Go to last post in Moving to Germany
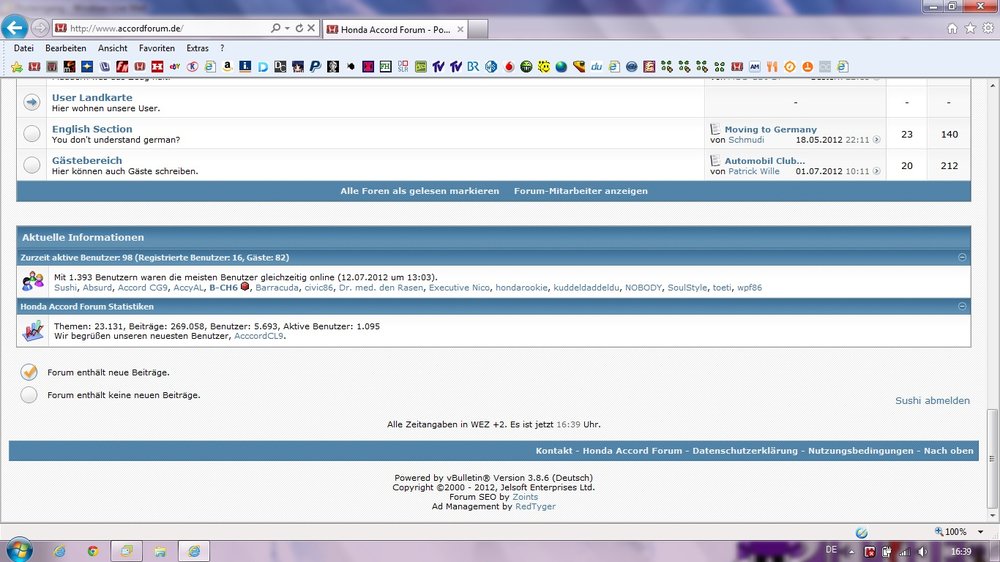The width and height of the screenshot is (1000, 562). pyautogui.click(x=876, y=140)
